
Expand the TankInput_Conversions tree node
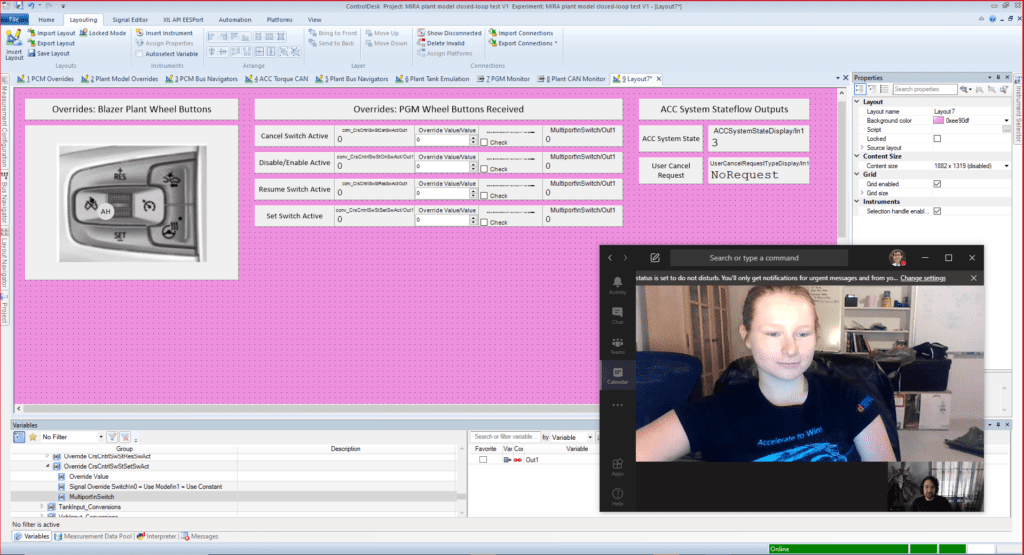coord(42,507)
